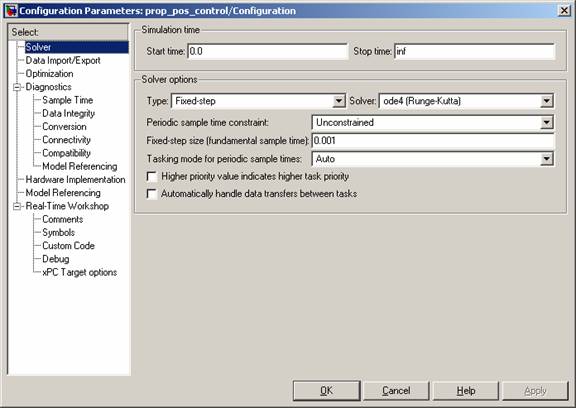The image size is (576, 408).
Task: Collapse the Real-Time Workshop tree node
Action: pyautogui.click(x=17, y=206)
